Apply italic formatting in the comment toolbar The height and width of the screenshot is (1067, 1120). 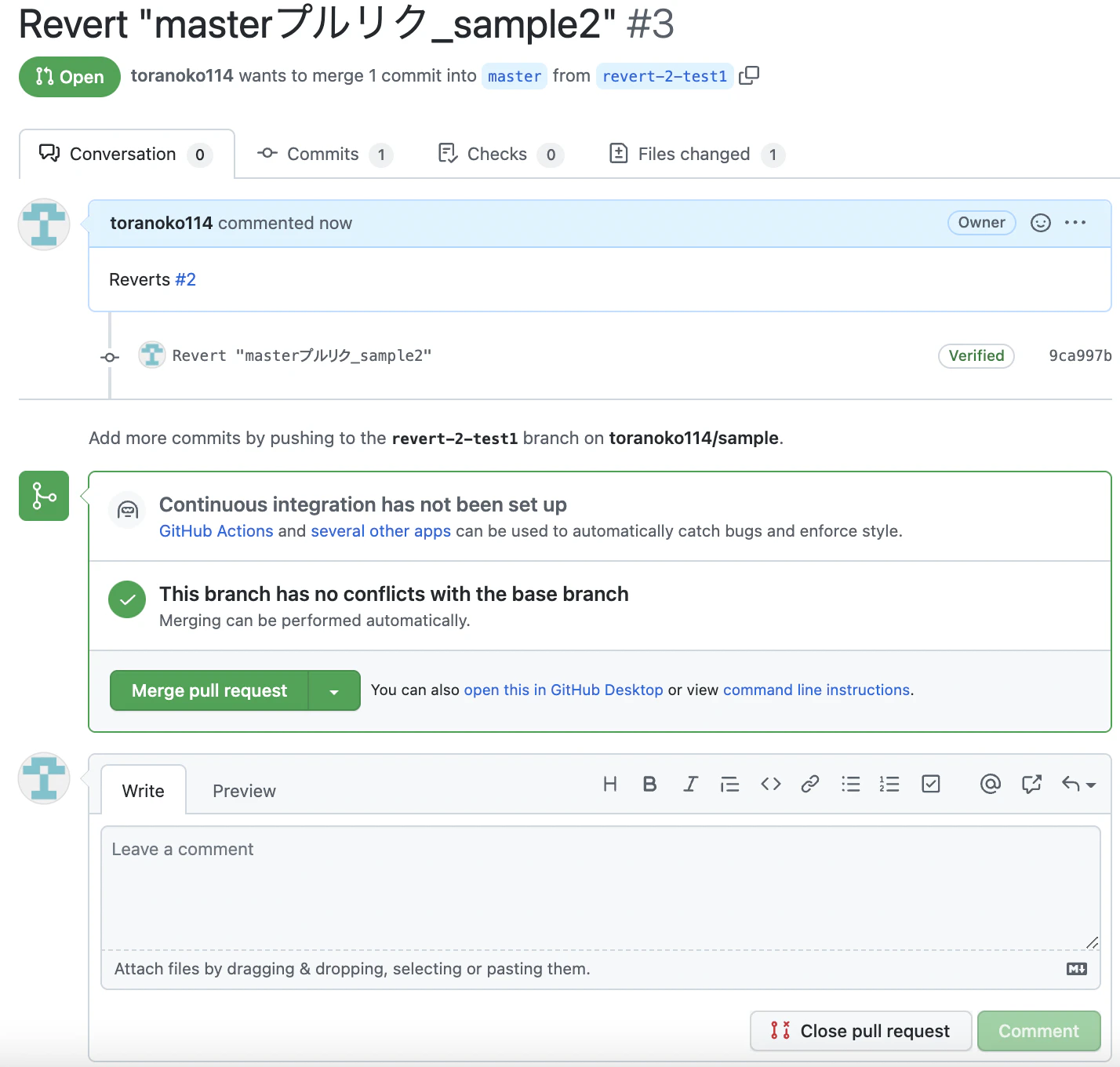[690, 784]
